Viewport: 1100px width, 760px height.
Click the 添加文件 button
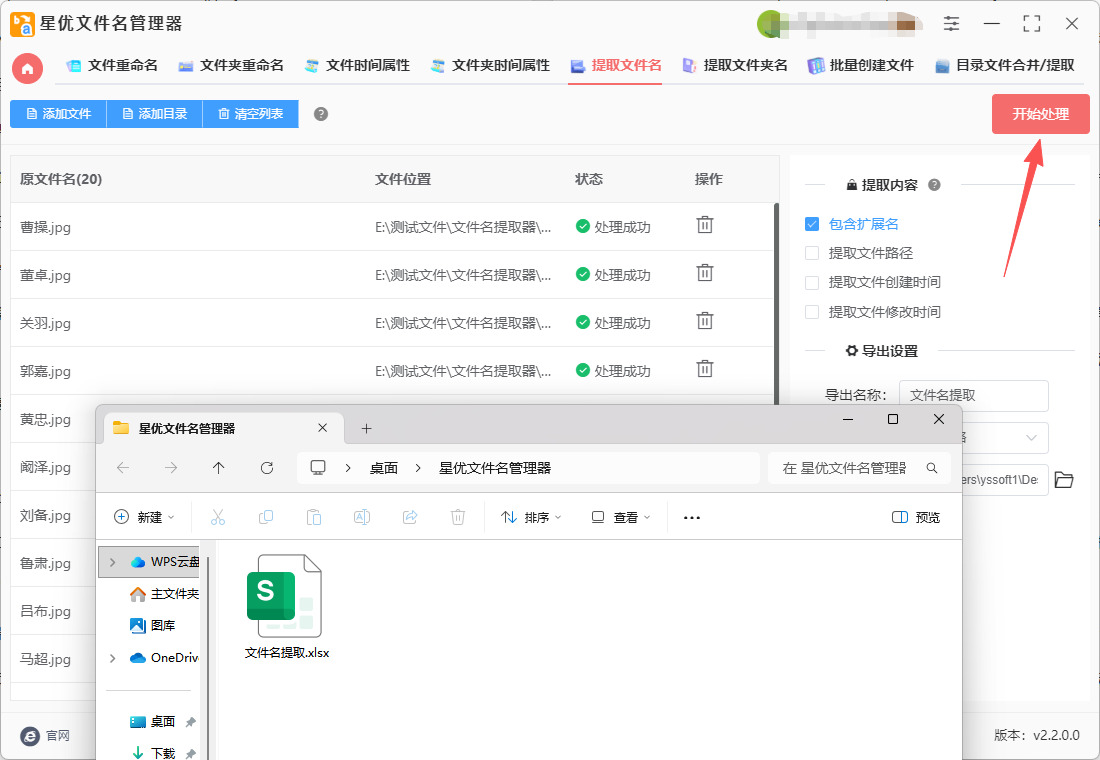click(58, 114)
